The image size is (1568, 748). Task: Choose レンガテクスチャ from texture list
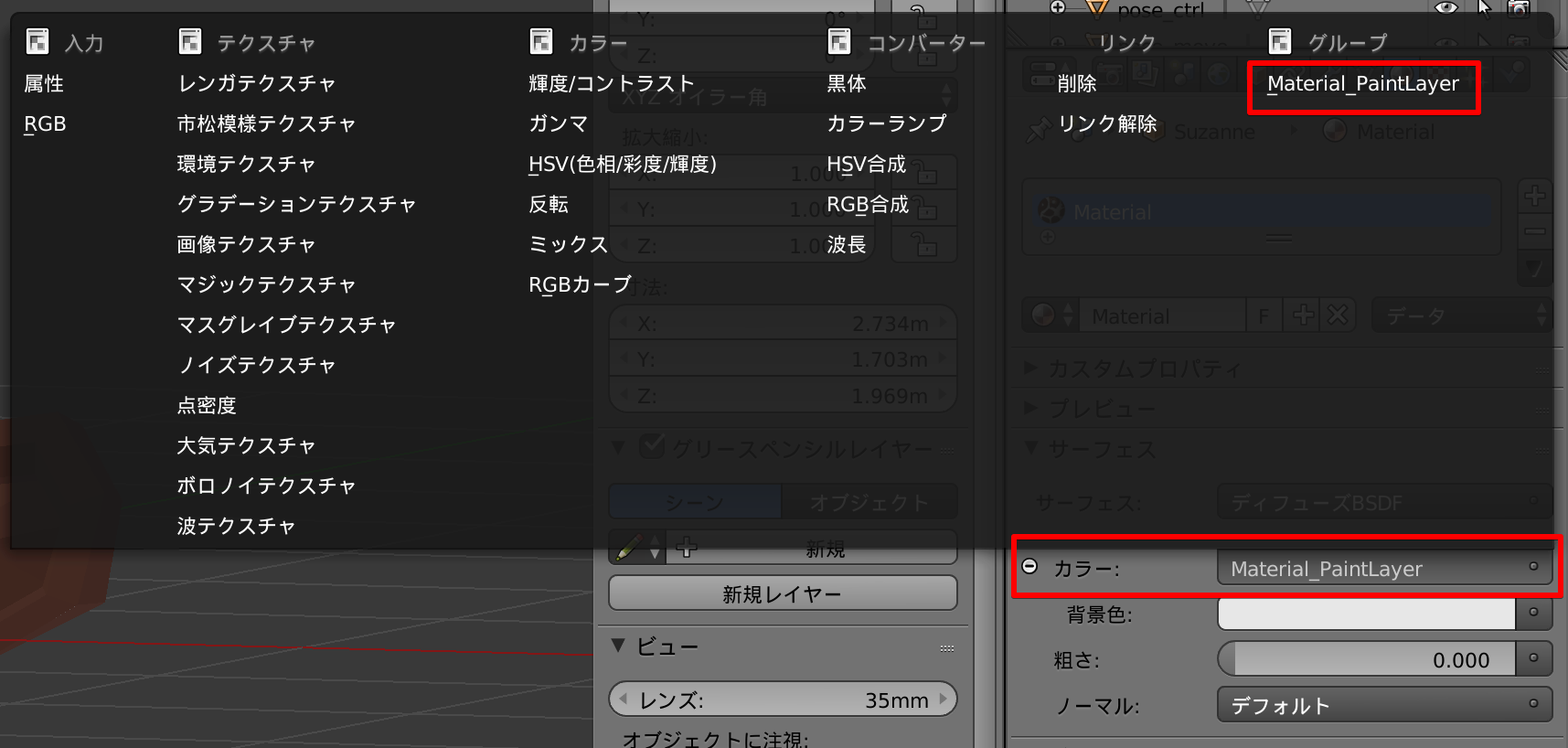tap(257, 83)
